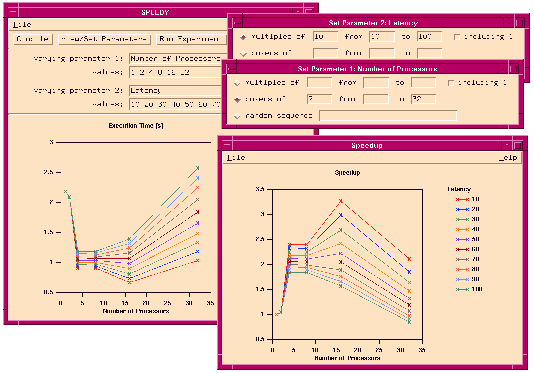Click the varying parameter 2 values field
The height and width of the screenshot is (373, 534).
point(175,104)
